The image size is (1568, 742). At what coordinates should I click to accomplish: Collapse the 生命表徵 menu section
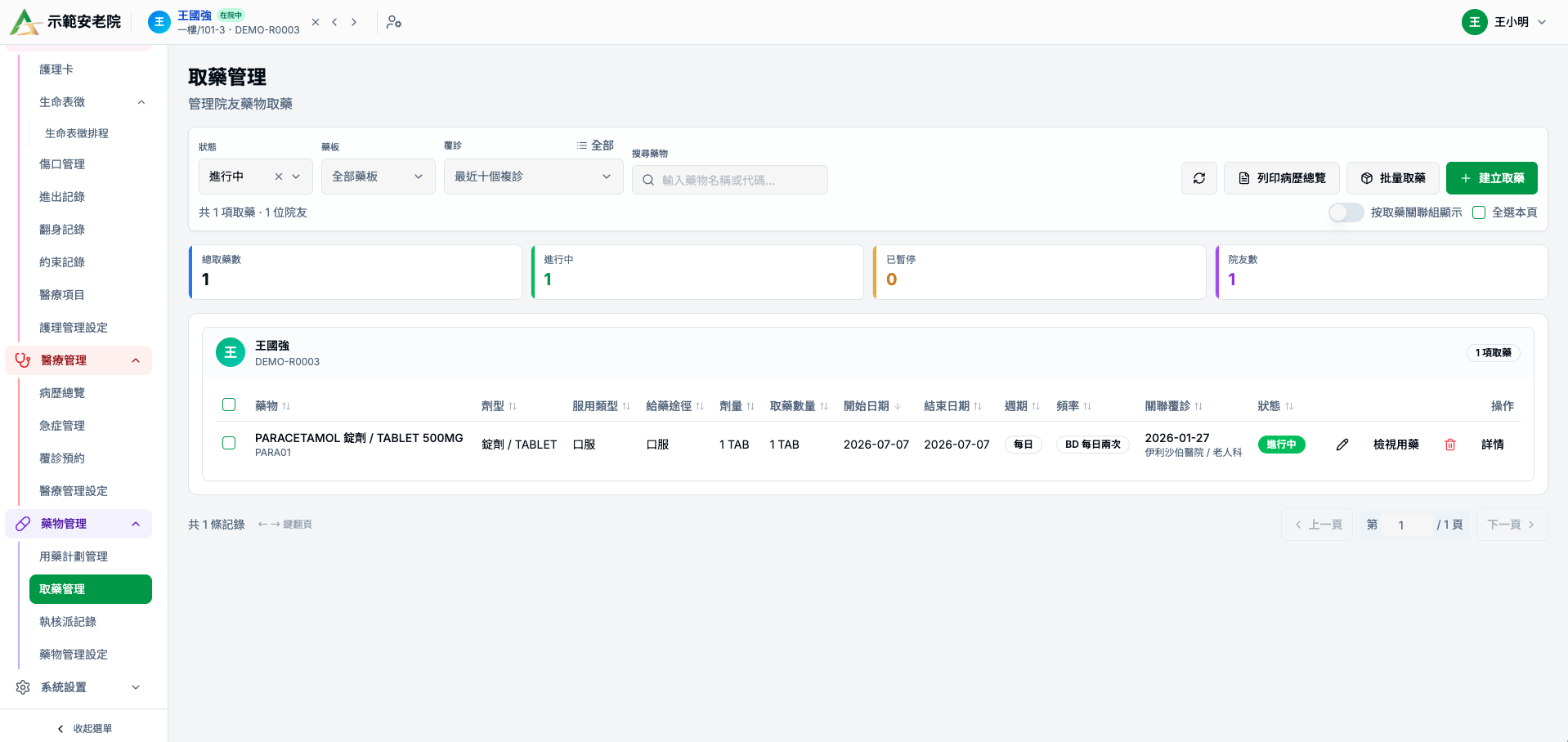tap(141, 102)
